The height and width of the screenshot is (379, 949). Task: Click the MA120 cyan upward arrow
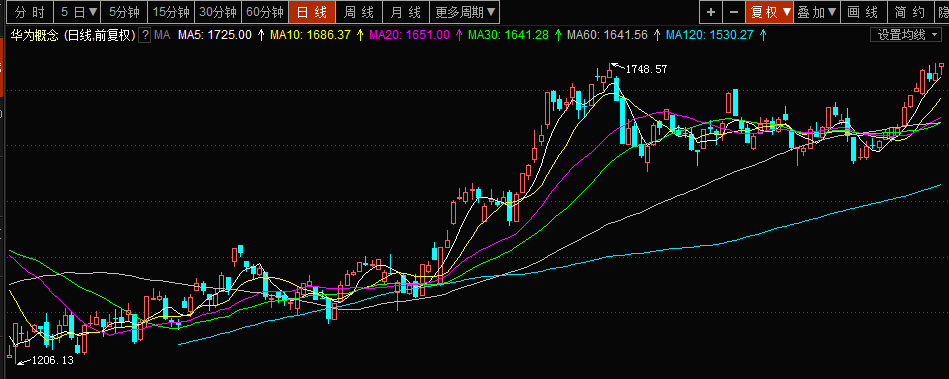click(x=763, y=35)
